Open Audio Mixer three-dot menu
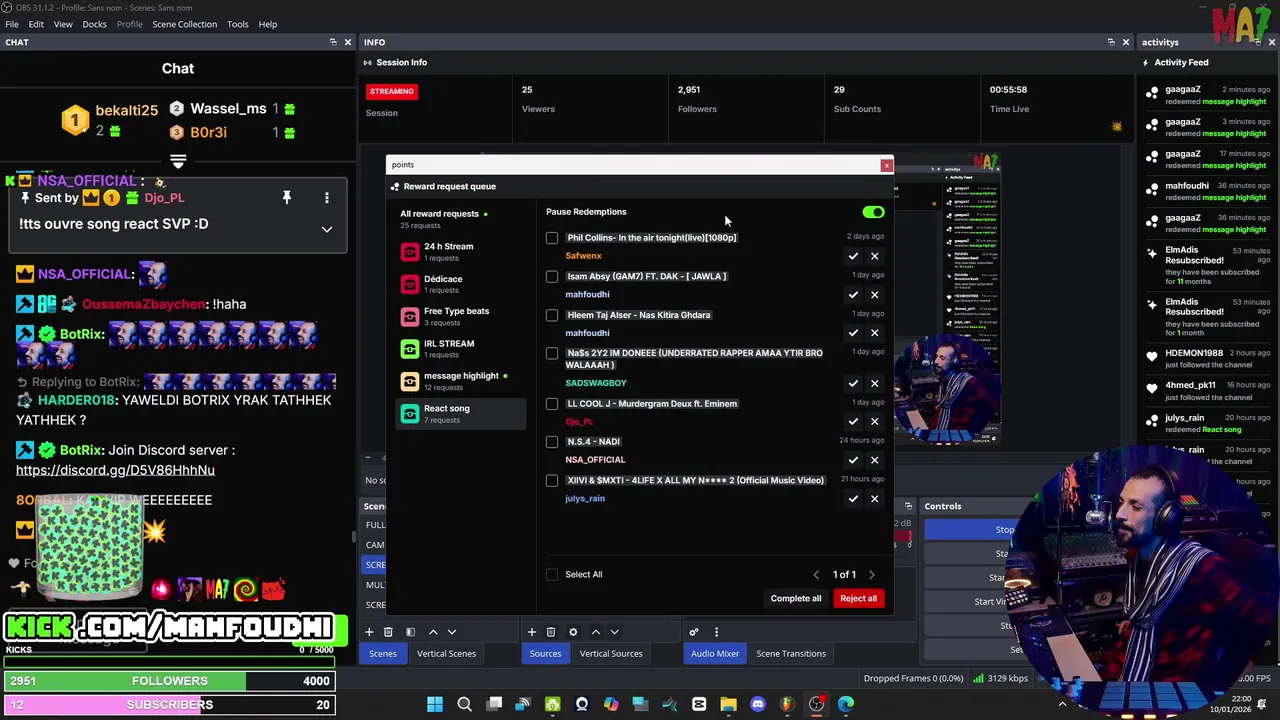1280x720 pixels. click(x=717, y=632)
